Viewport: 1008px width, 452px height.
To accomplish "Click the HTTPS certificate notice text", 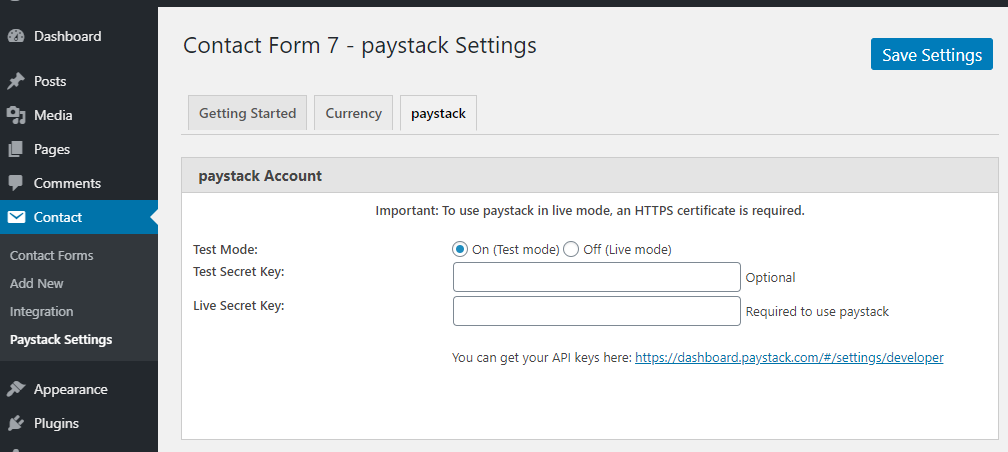I will coord(590,211).
